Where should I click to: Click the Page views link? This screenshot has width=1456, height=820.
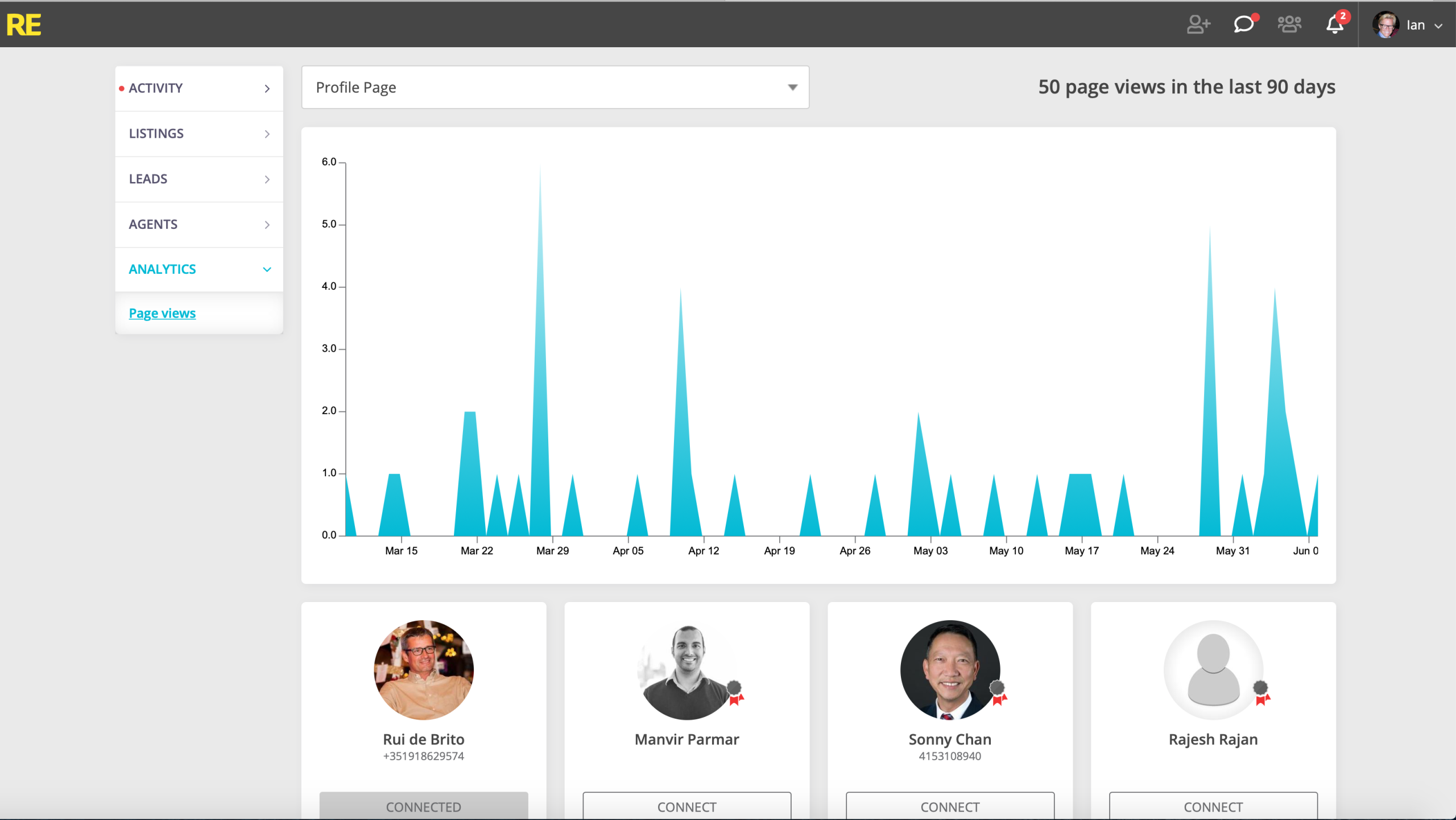(162, 314)
